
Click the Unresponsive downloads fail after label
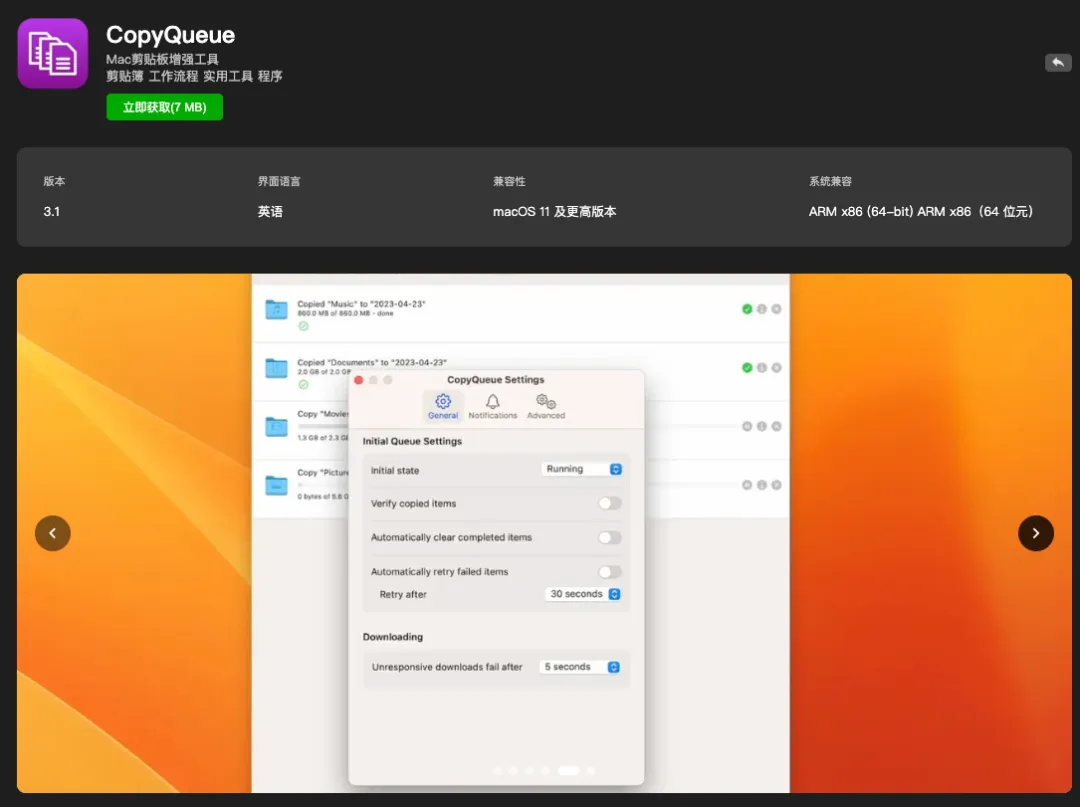tap(447, 667)
